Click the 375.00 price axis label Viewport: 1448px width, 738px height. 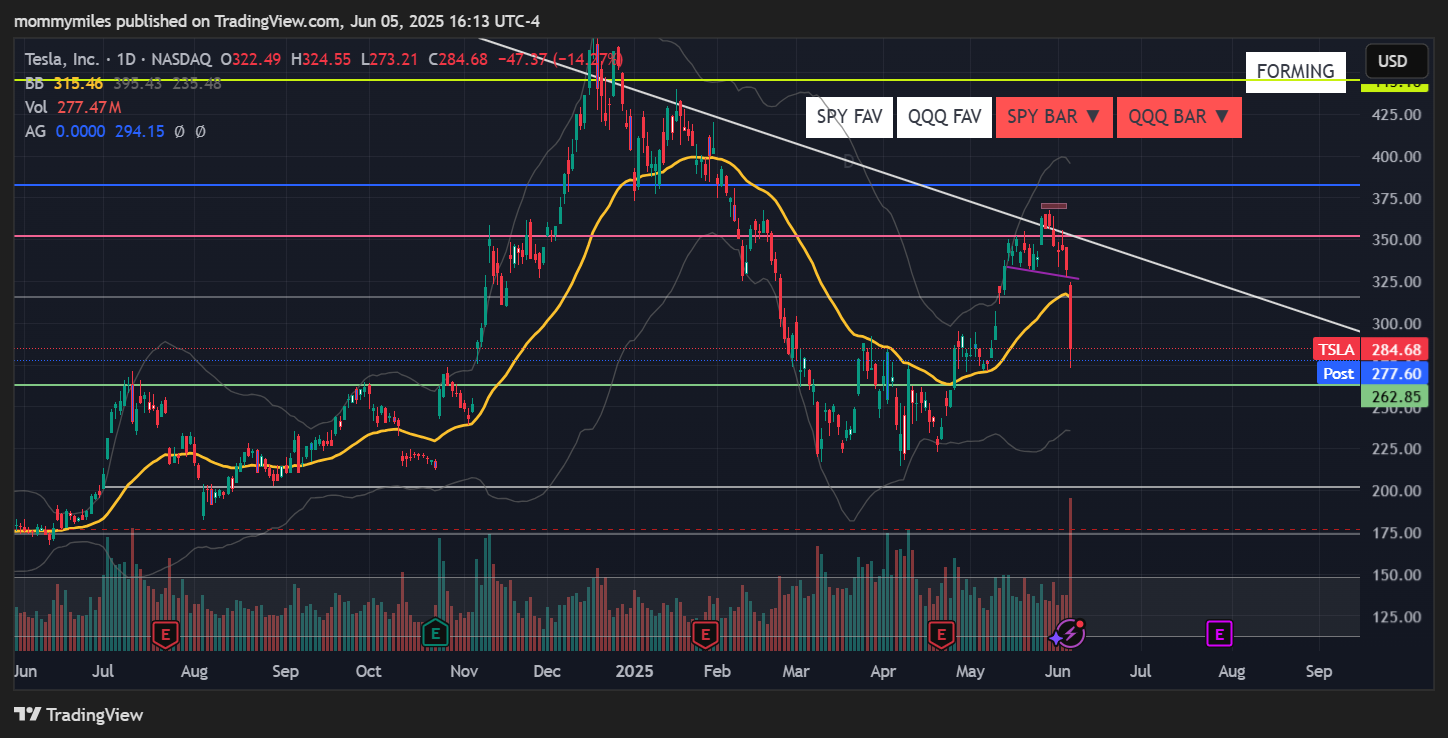pyautogui.click(x=1397, y=199)
